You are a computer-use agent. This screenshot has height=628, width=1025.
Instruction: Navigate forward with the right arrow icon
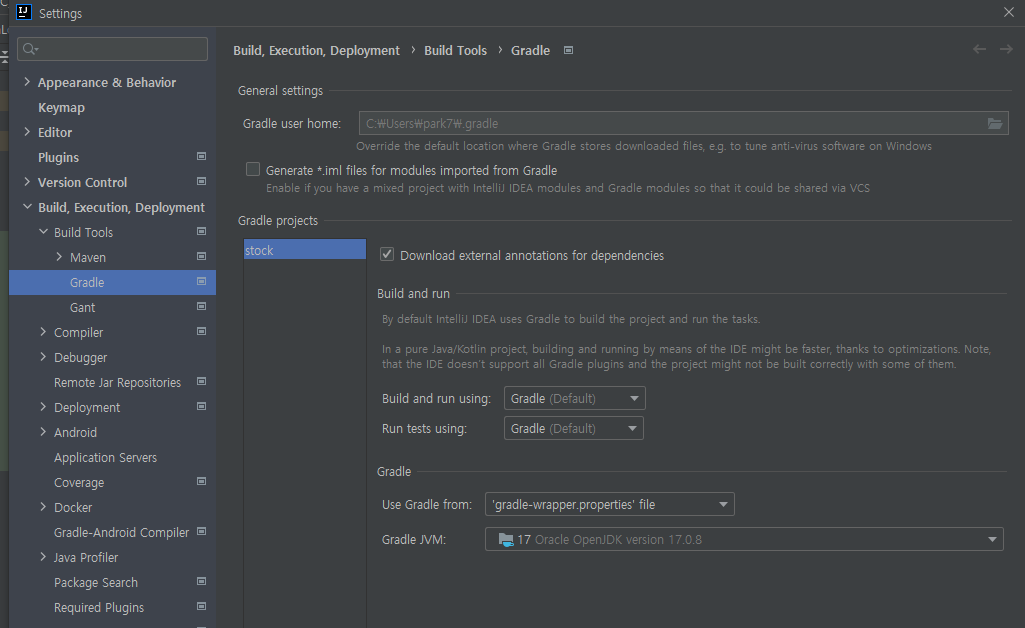point(1006,49)
